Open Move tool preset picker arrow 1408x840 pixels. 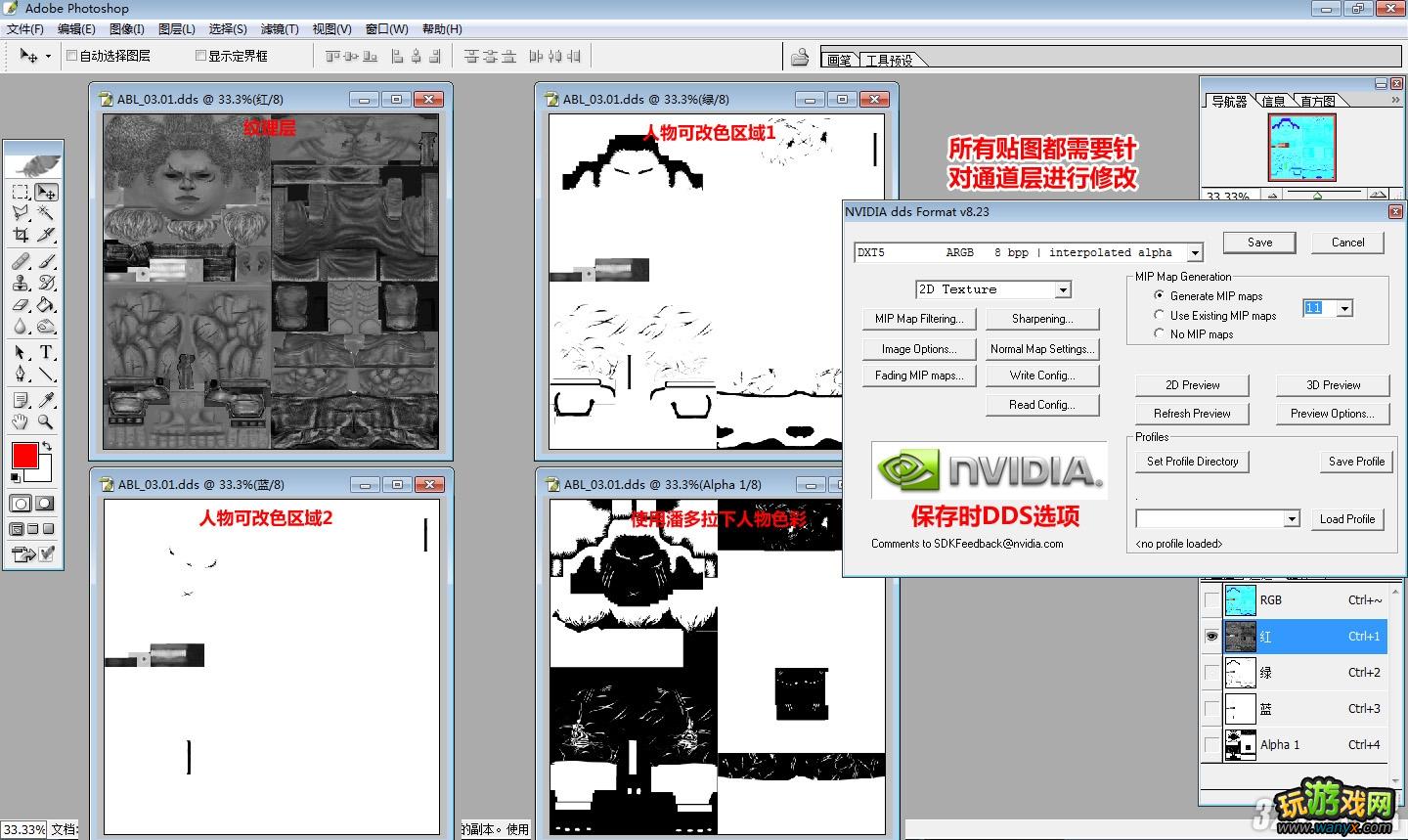pyautogui.click(x=48, y=57)
